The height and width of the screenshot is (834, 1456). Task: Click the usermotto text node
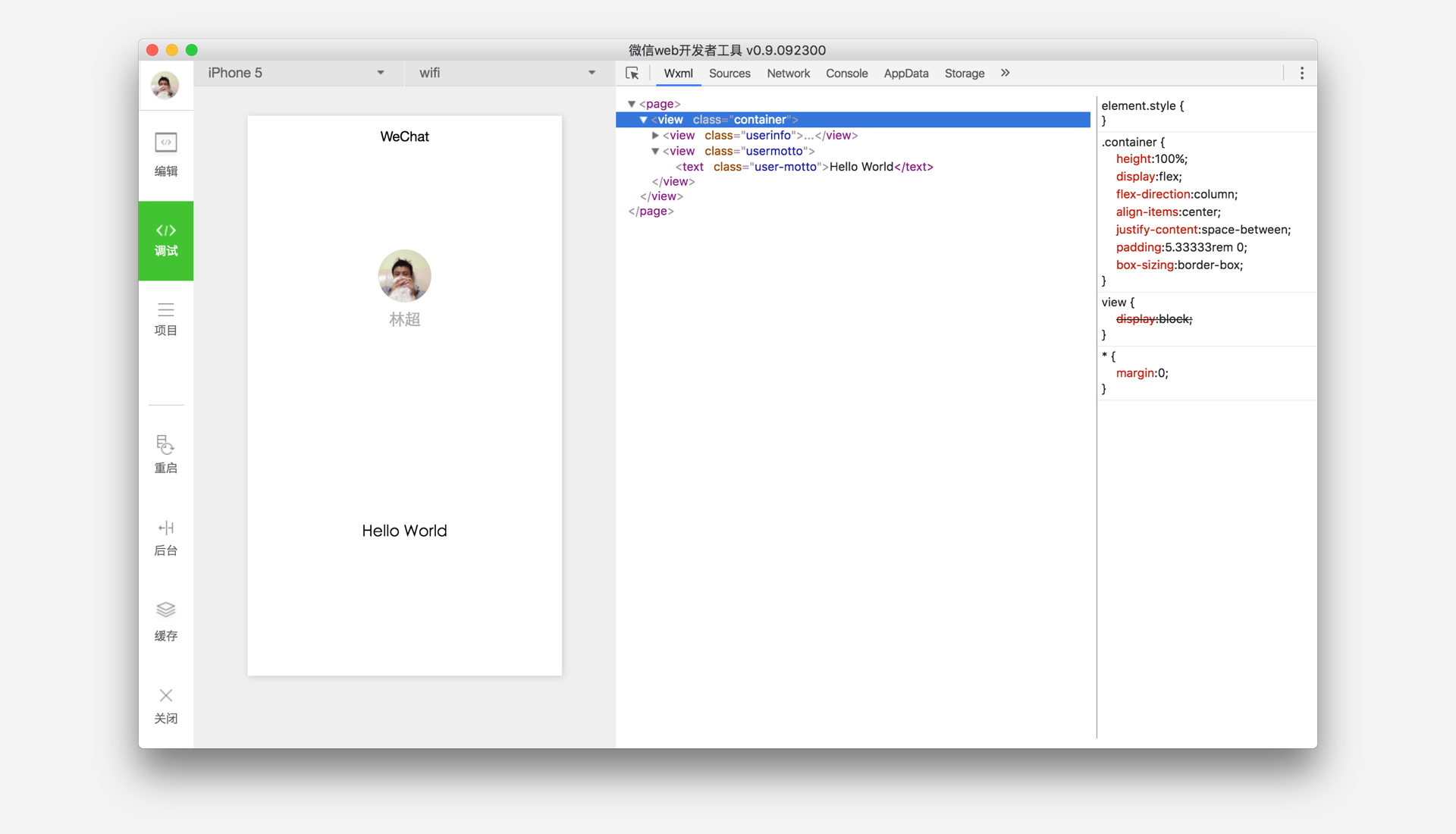pos(790,166)
